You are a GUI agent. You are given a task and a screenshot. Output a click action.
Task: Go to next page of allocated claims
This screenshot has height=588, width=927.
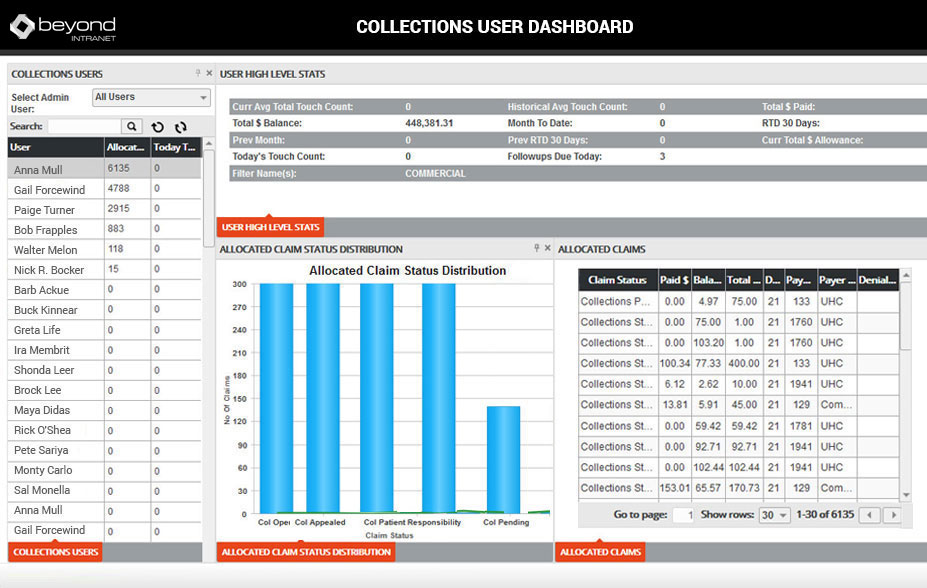click(892, 515)
